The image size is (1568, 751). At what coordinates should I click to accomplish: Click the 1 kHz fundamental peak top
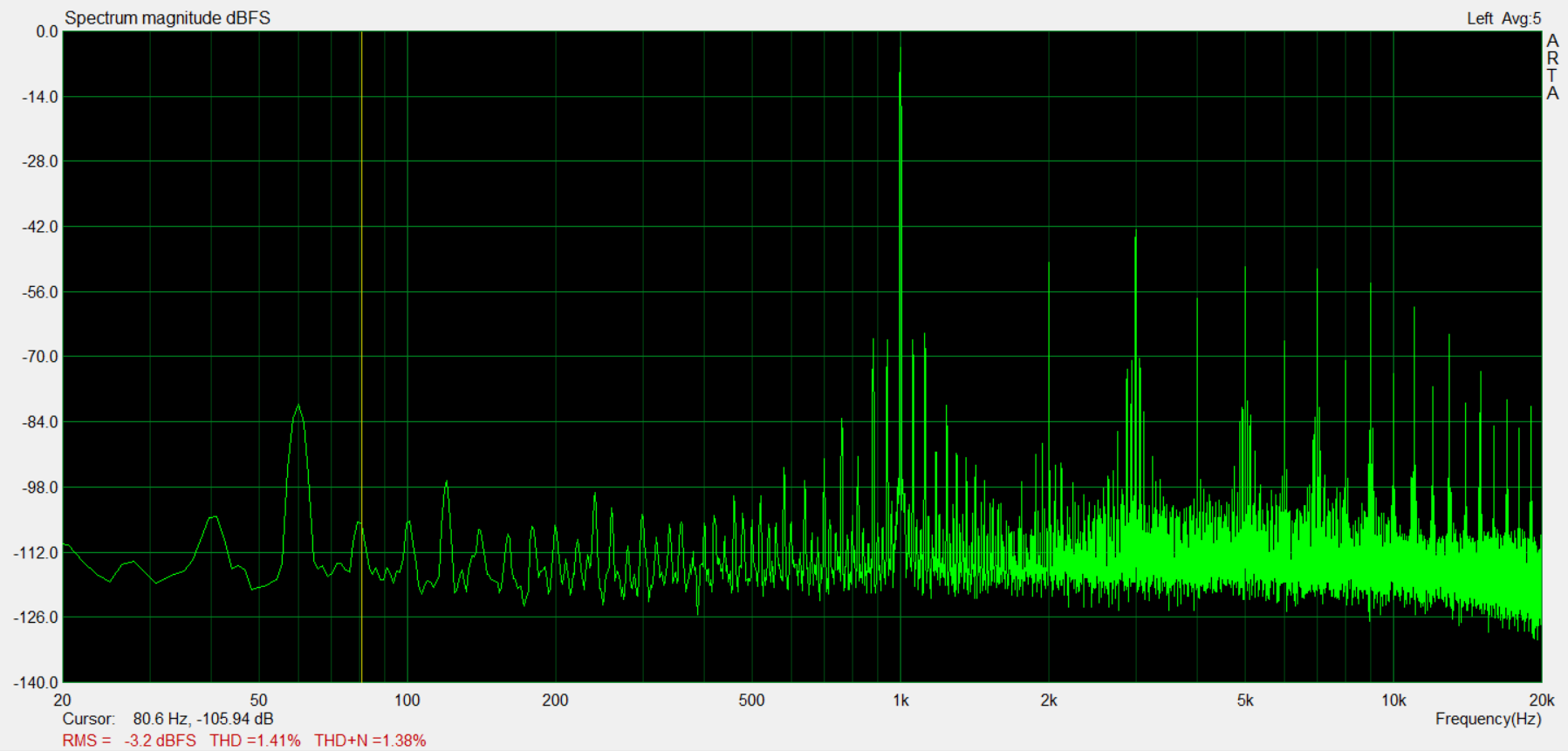tap(900, 48)
